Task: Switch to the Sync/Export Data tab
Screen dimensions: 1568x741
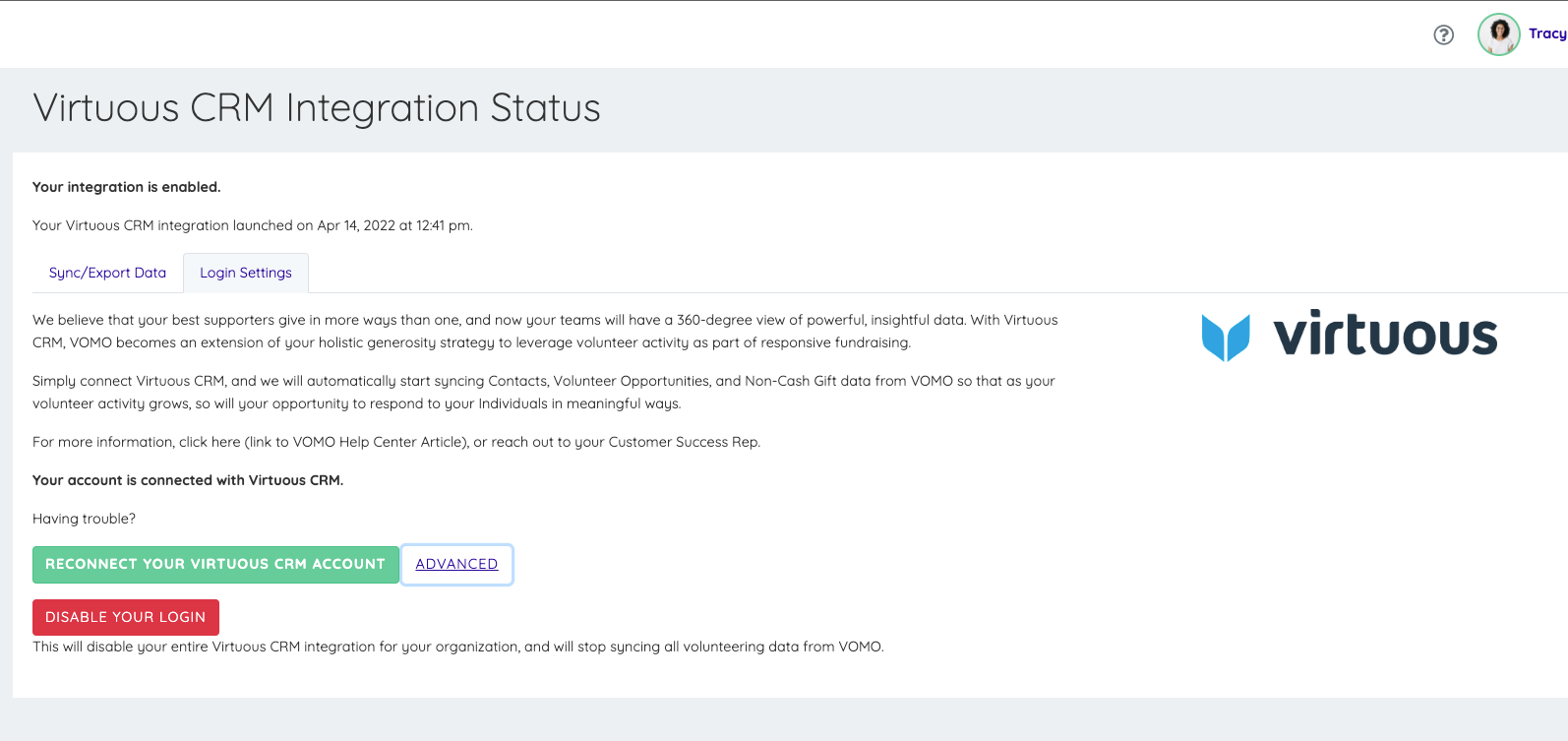Action: [x=107, y=273]
